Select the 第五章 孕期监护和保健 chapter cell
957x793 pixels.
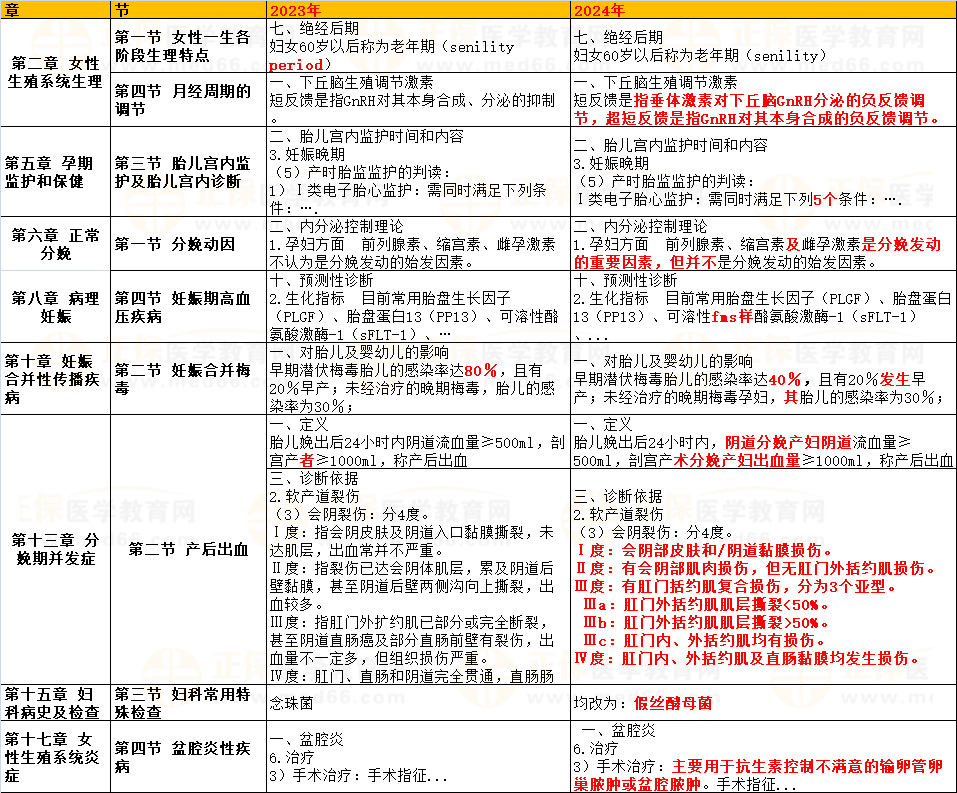[55, 172]
